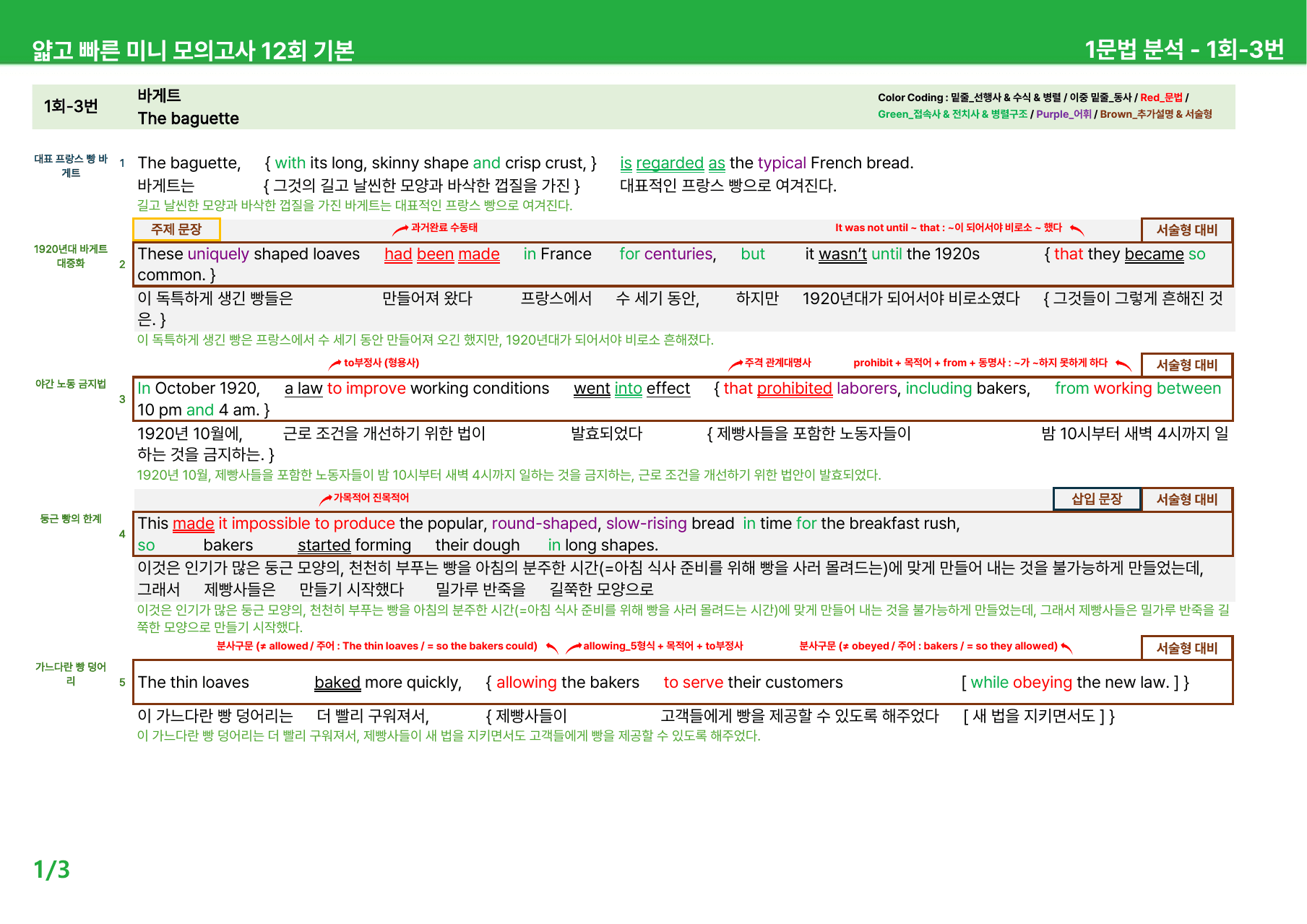Click the green translation starting '이 독특하게 생긴 빵은 프랑스에서'
The height and width of the screenshot is (924, 1307).
426,340
